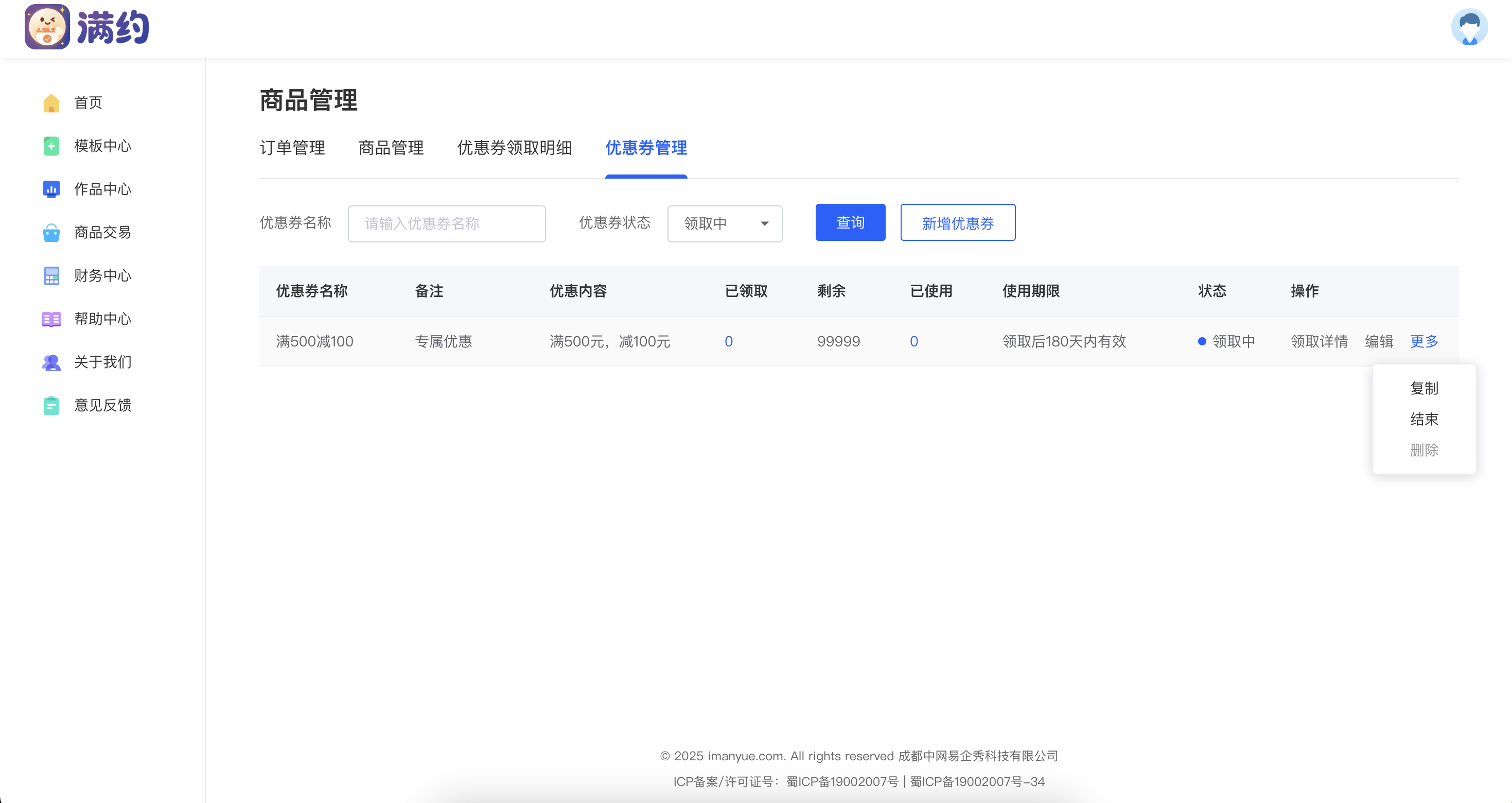Click the 新增优惠券 button
Screen dimensions: 1512x803
[957, 223]
